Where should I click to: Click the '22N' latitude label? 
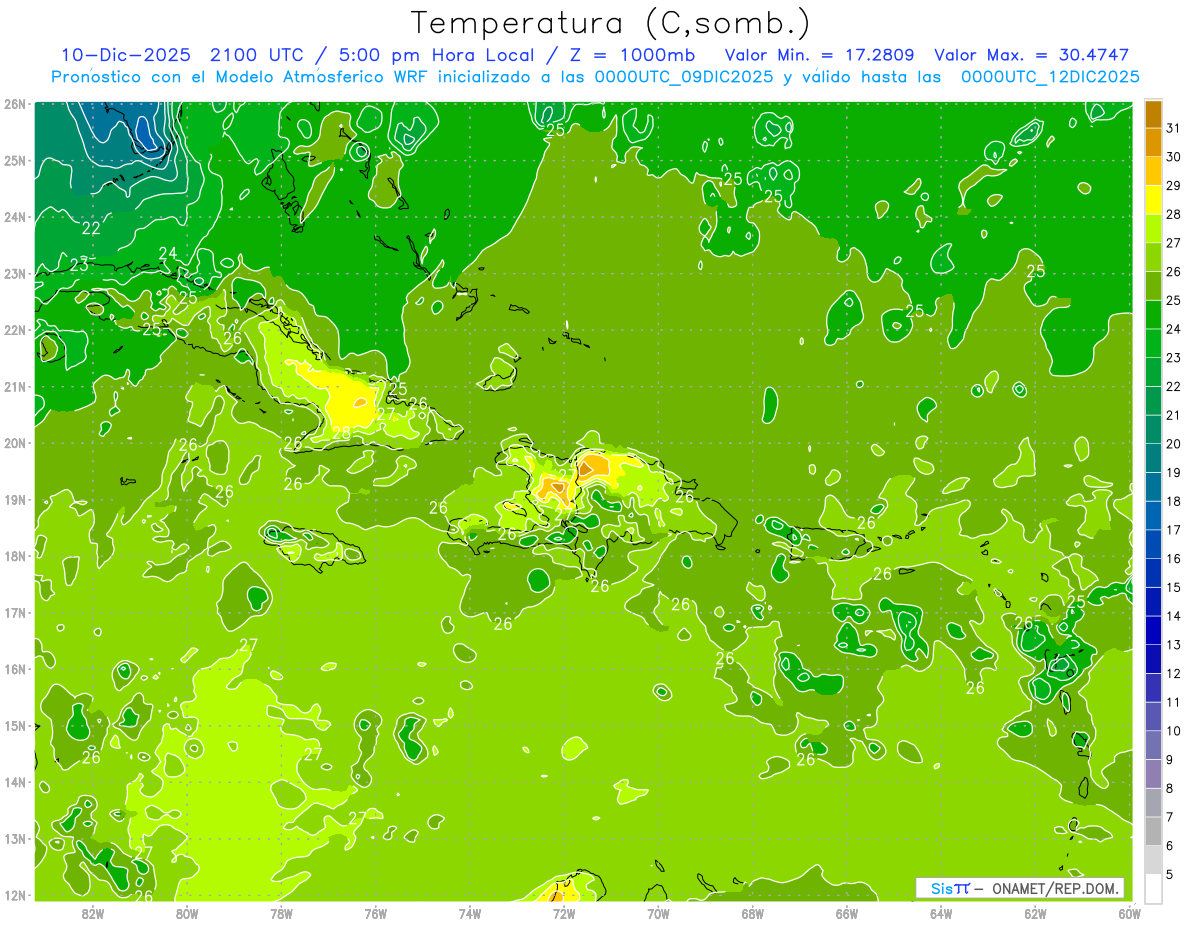point(14,330)
